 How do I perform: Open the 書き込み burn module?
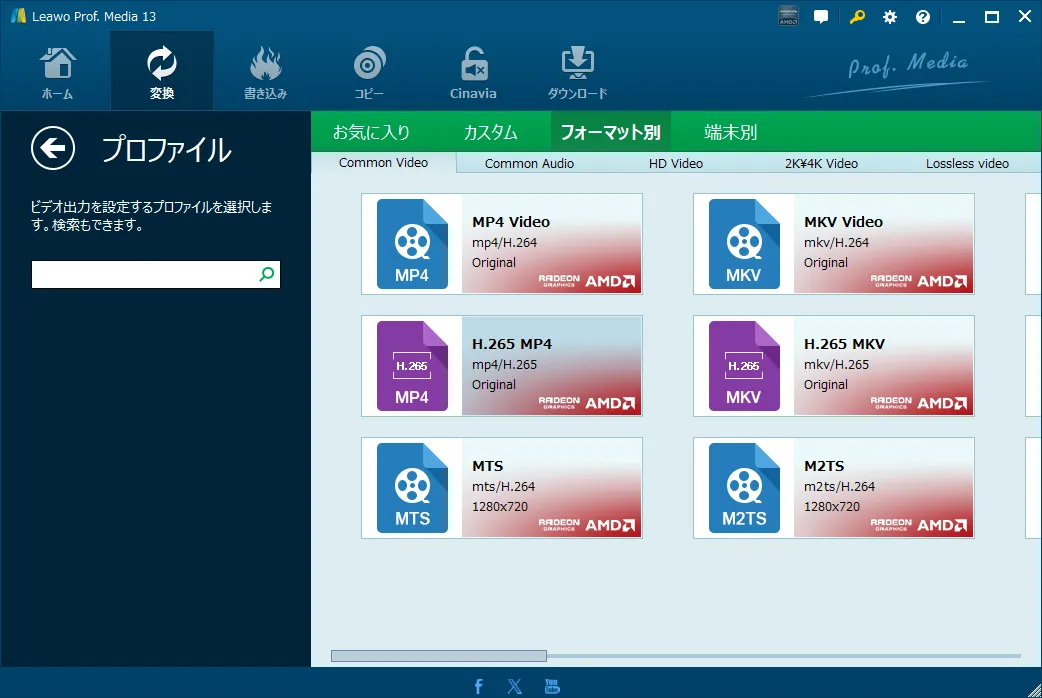tap(265, 72)
